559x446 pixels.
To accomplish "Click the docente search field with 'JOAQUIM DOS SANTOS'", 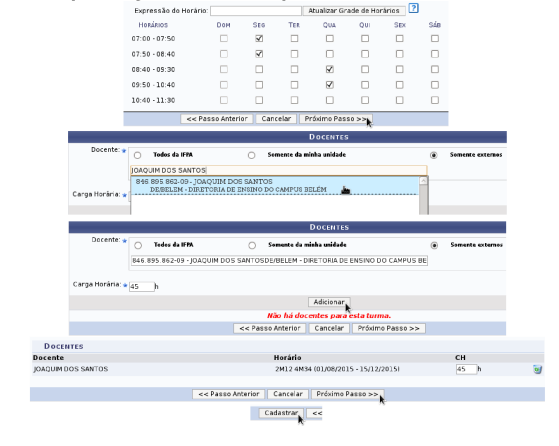I will coord(278,170).
